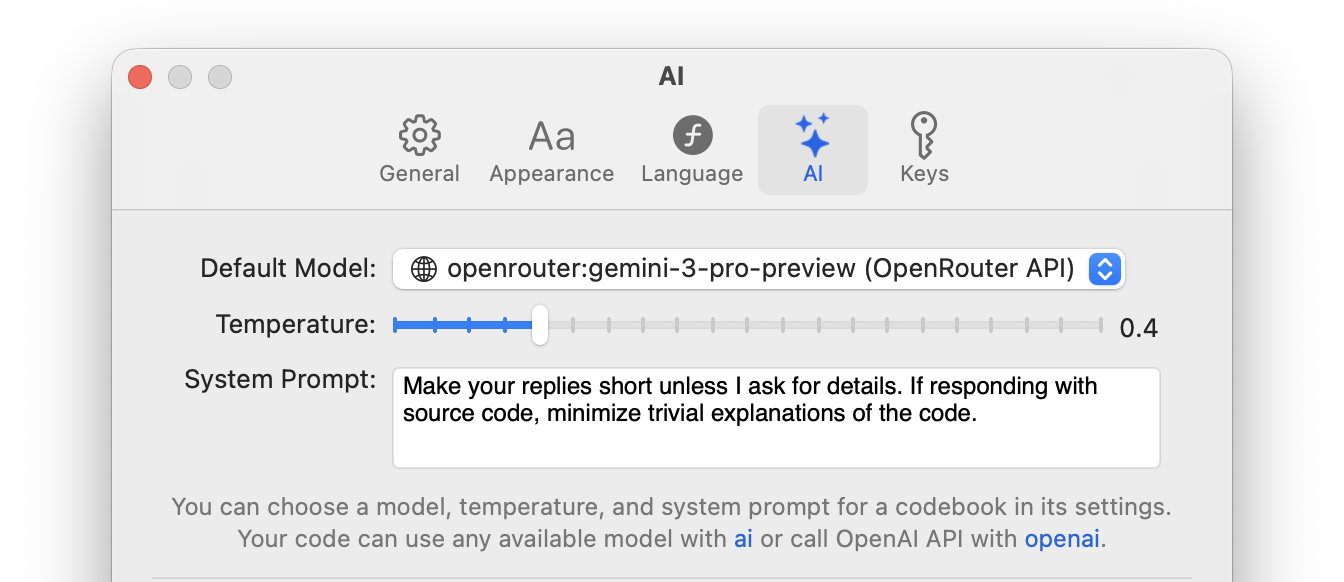Click the Aa icon for Appearance
1344x582 pixels.
[551, 135]
